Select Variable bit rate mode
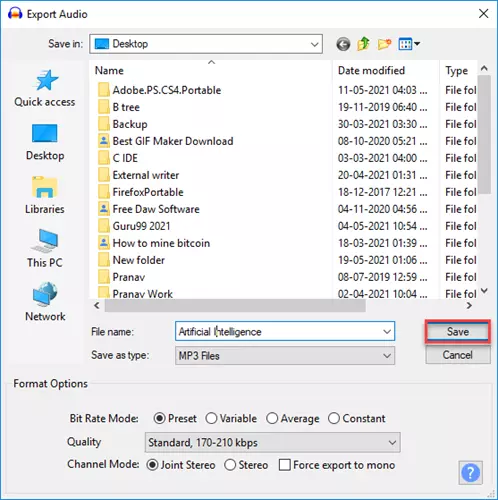The width and height of the screenshot is (498, 500). 231,418
